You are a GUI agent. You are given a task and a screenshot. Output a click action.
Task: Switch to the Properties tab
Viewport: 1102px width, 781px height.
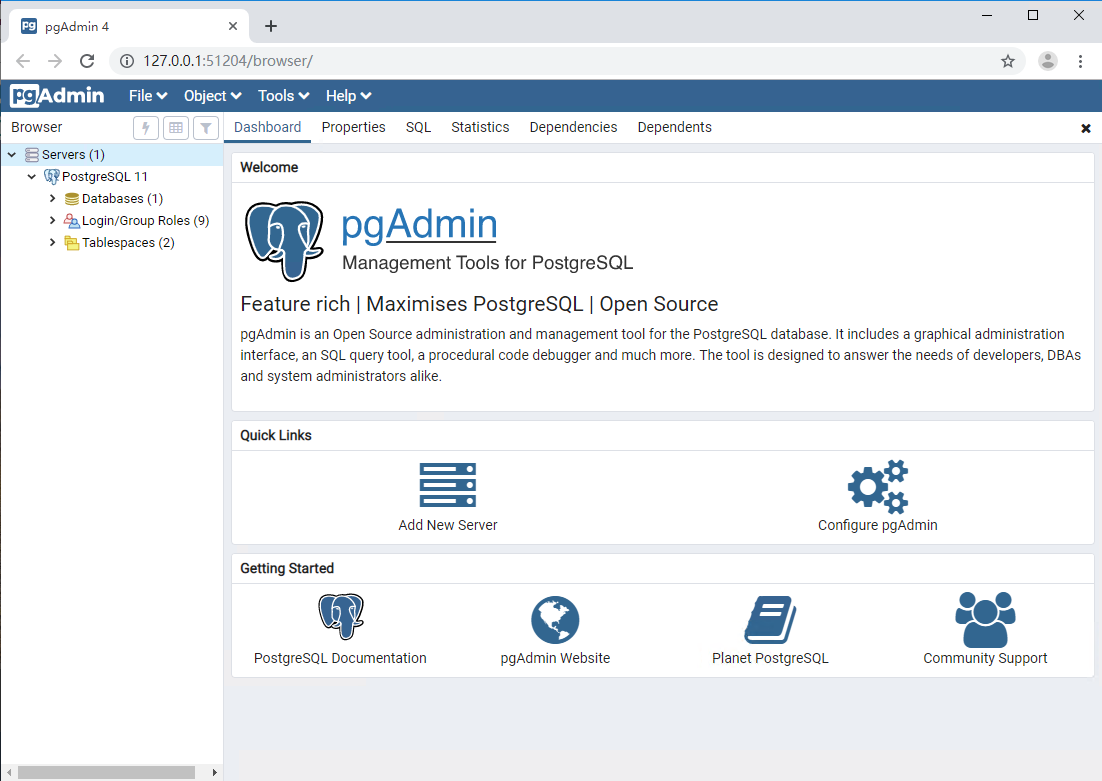[354, 127]
